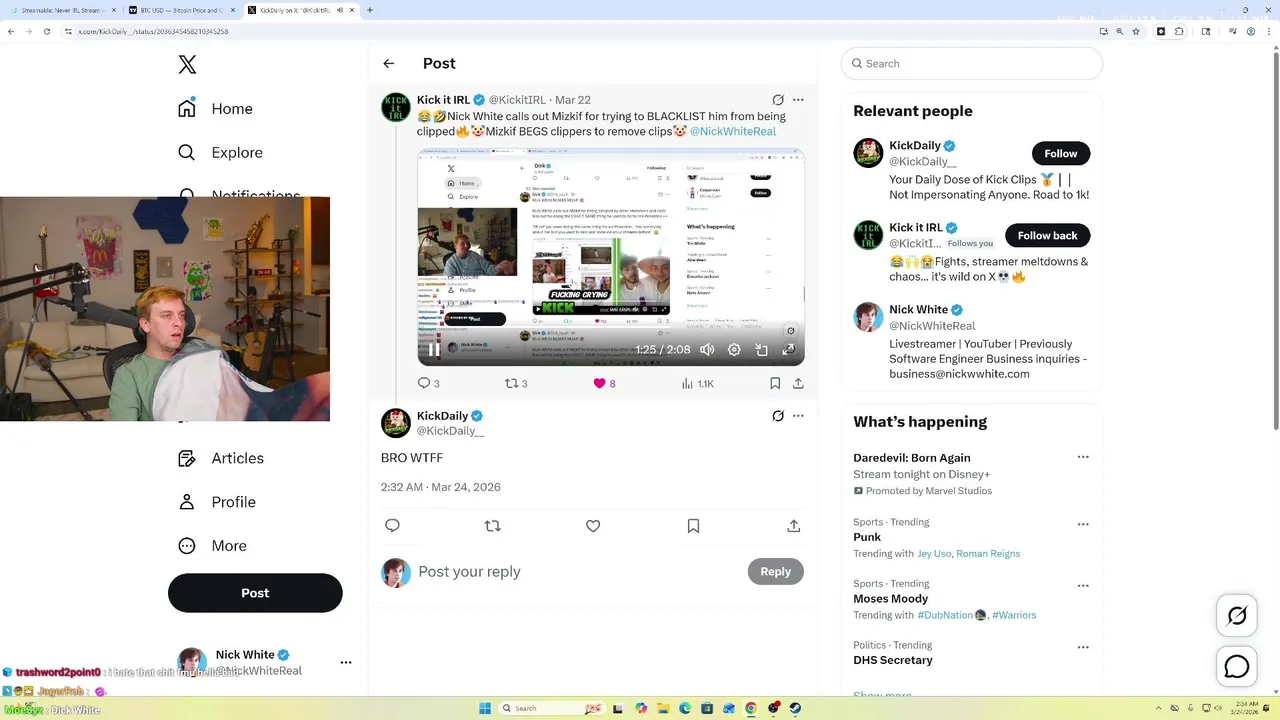Toggle picture-in-picture on the video

click(x=761, y=349)
